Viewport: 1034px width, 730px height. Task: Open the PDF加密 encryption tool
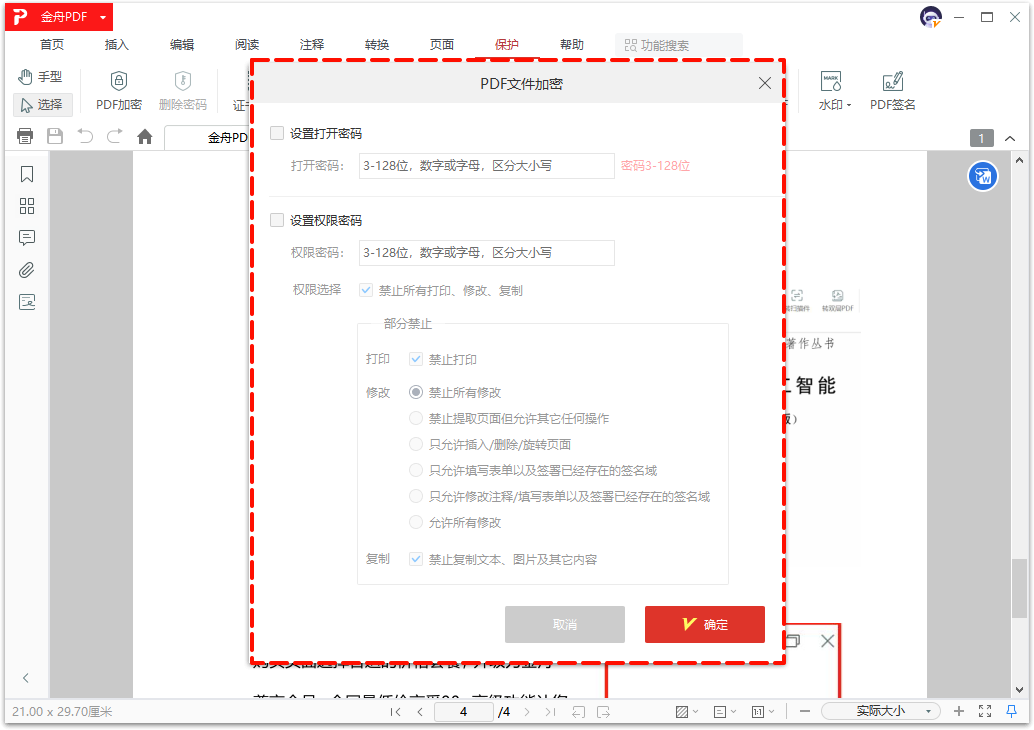119,90
